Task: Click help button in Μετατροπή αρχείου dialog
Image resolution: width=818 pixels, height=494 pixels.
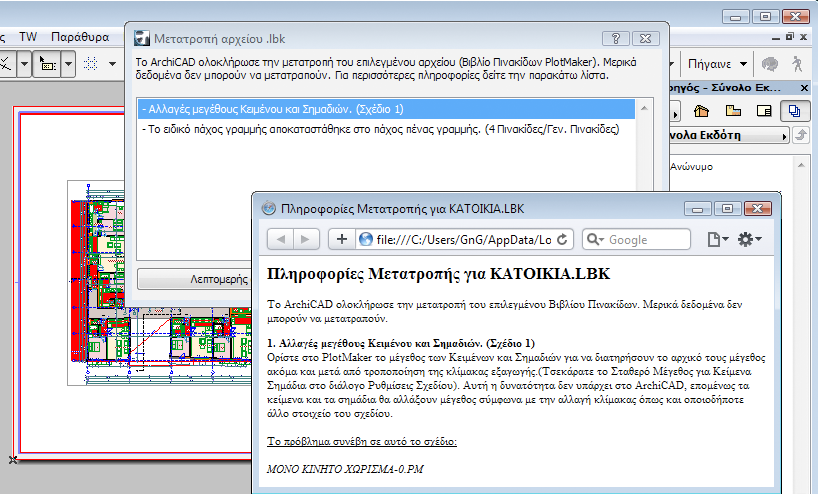Action: coord(616,38)
